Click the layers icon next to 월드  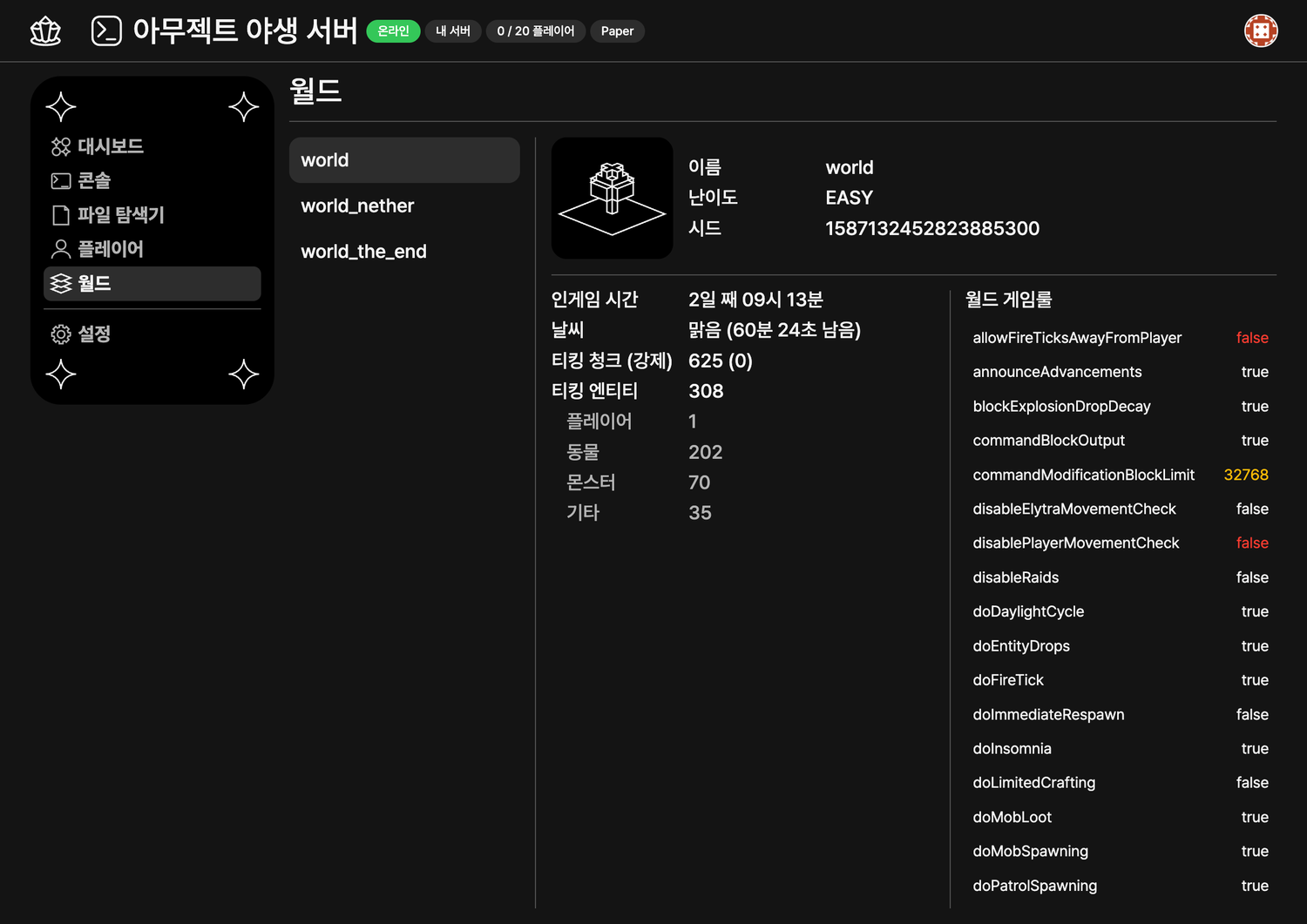pos(61,284)
